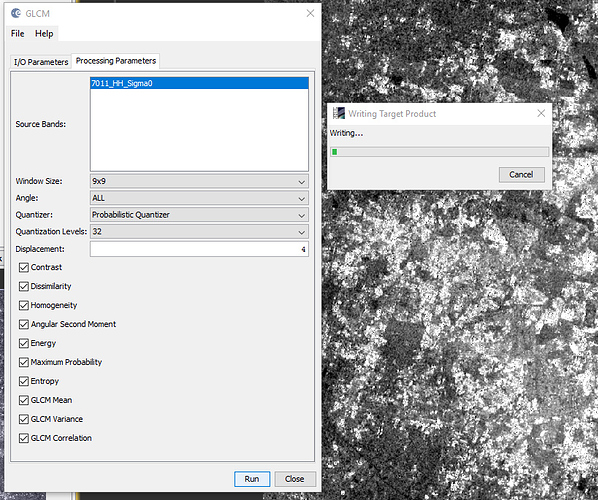The height and width of the screenshot is (500, 598).
Task: Open the Window Size dropdown
Action: click(199, 182)
